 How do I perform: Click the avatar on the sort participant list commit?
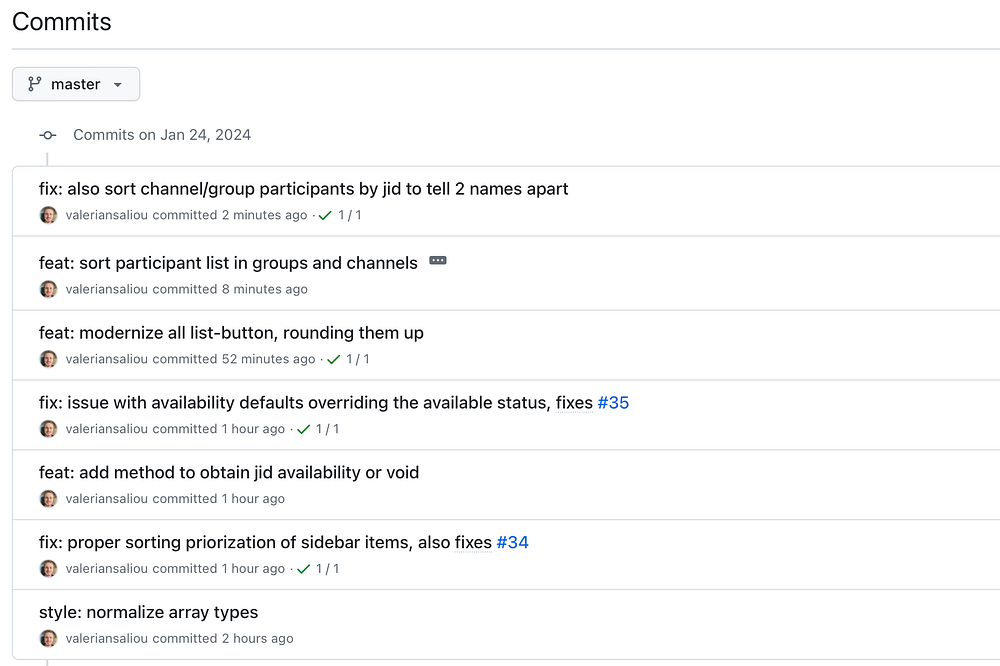48,289
